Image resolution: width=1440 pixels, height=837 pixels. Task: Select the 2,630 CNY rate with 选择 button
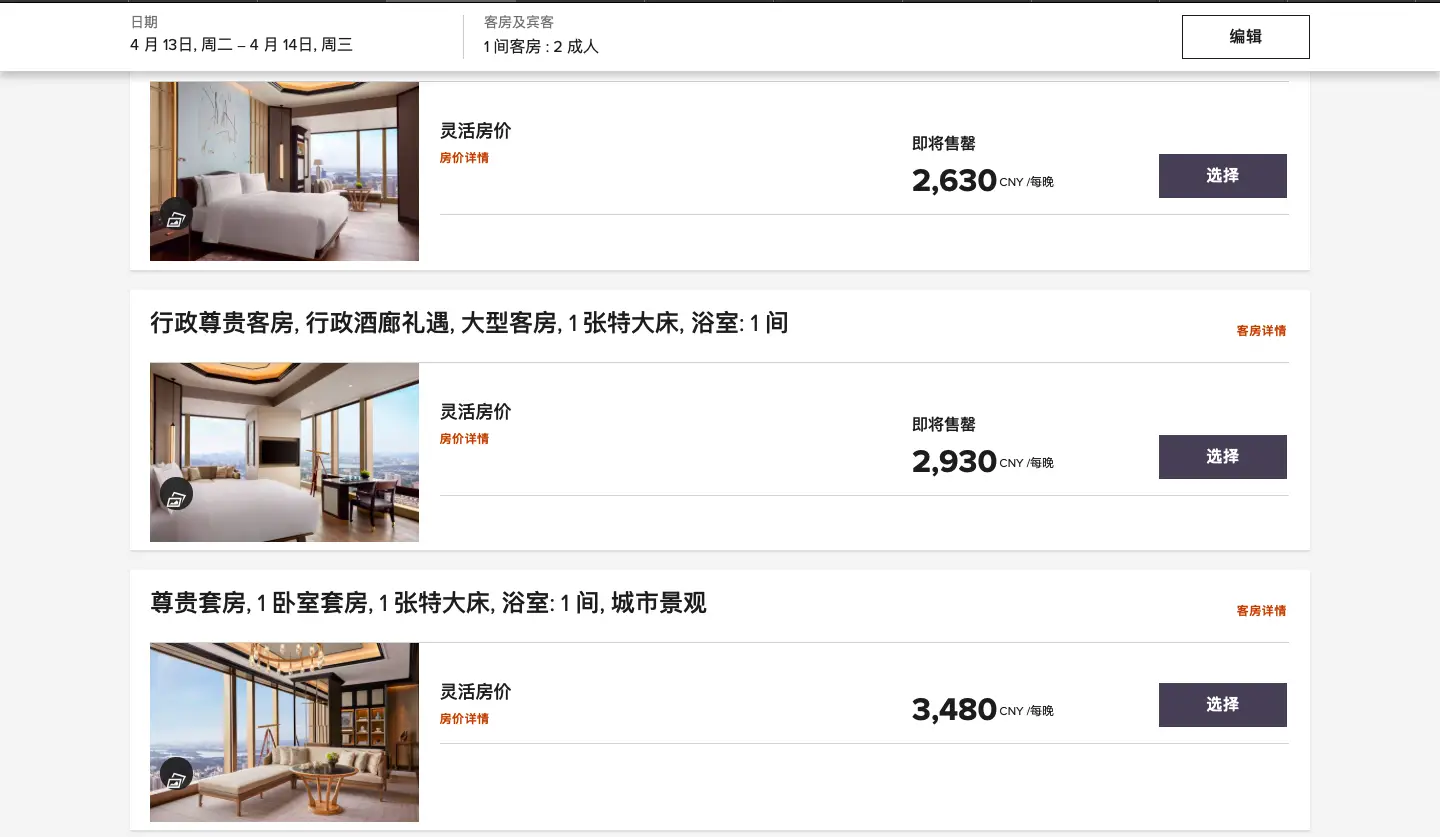pyautogui.click(x=1222, y=176)
